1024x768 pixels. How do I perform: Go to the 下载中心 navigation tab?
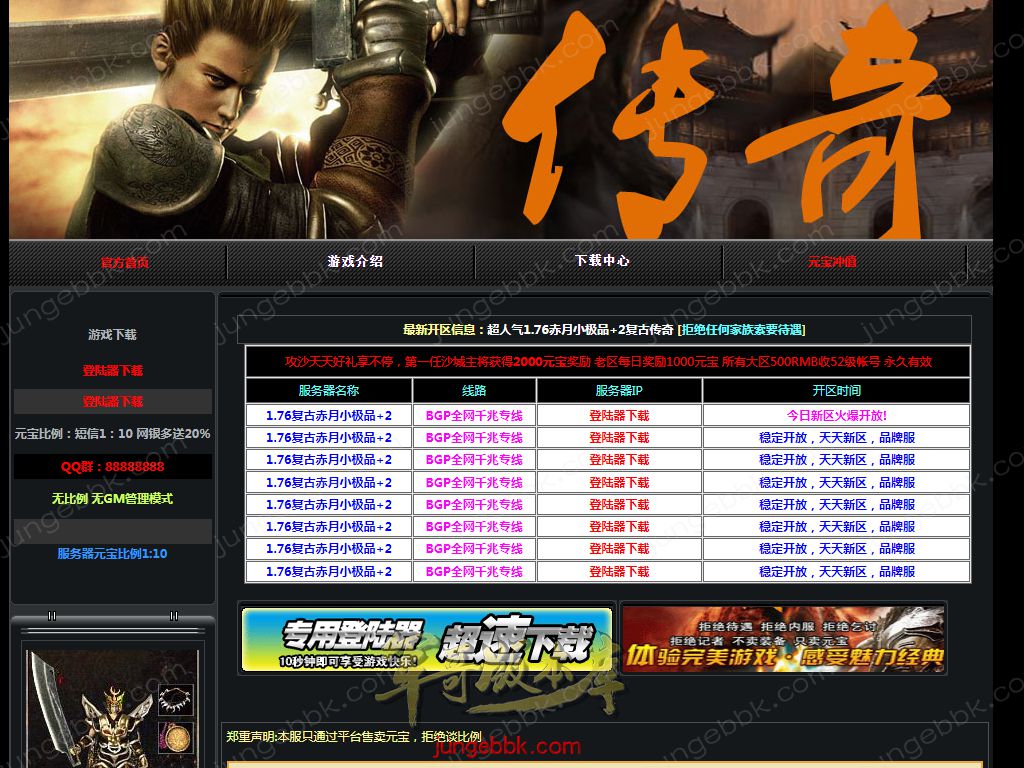(x=602, y=260)
